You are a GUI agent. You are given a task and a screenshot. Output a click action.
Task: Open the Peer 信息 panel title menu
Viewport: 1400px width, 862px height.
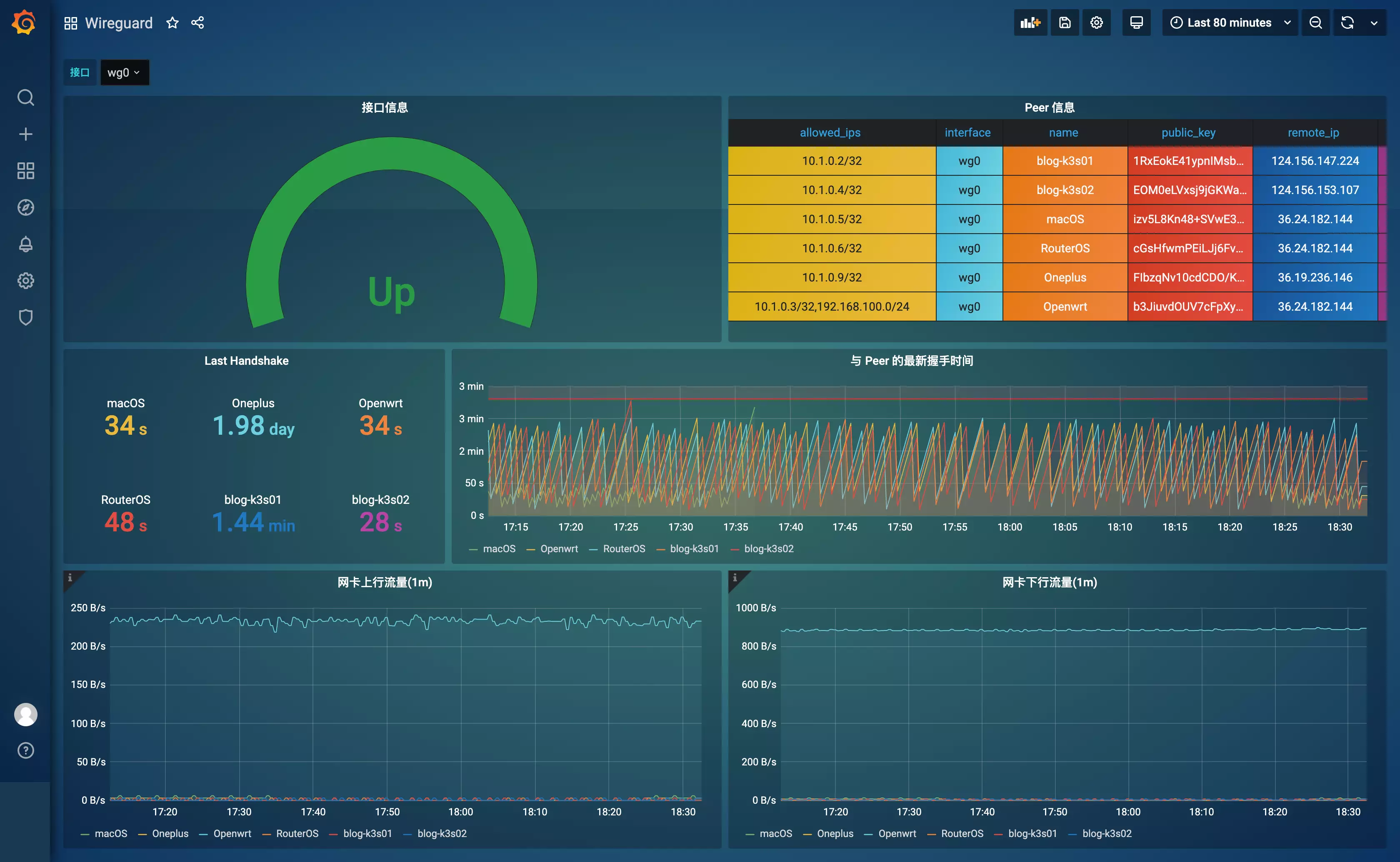coord(1049,107)
